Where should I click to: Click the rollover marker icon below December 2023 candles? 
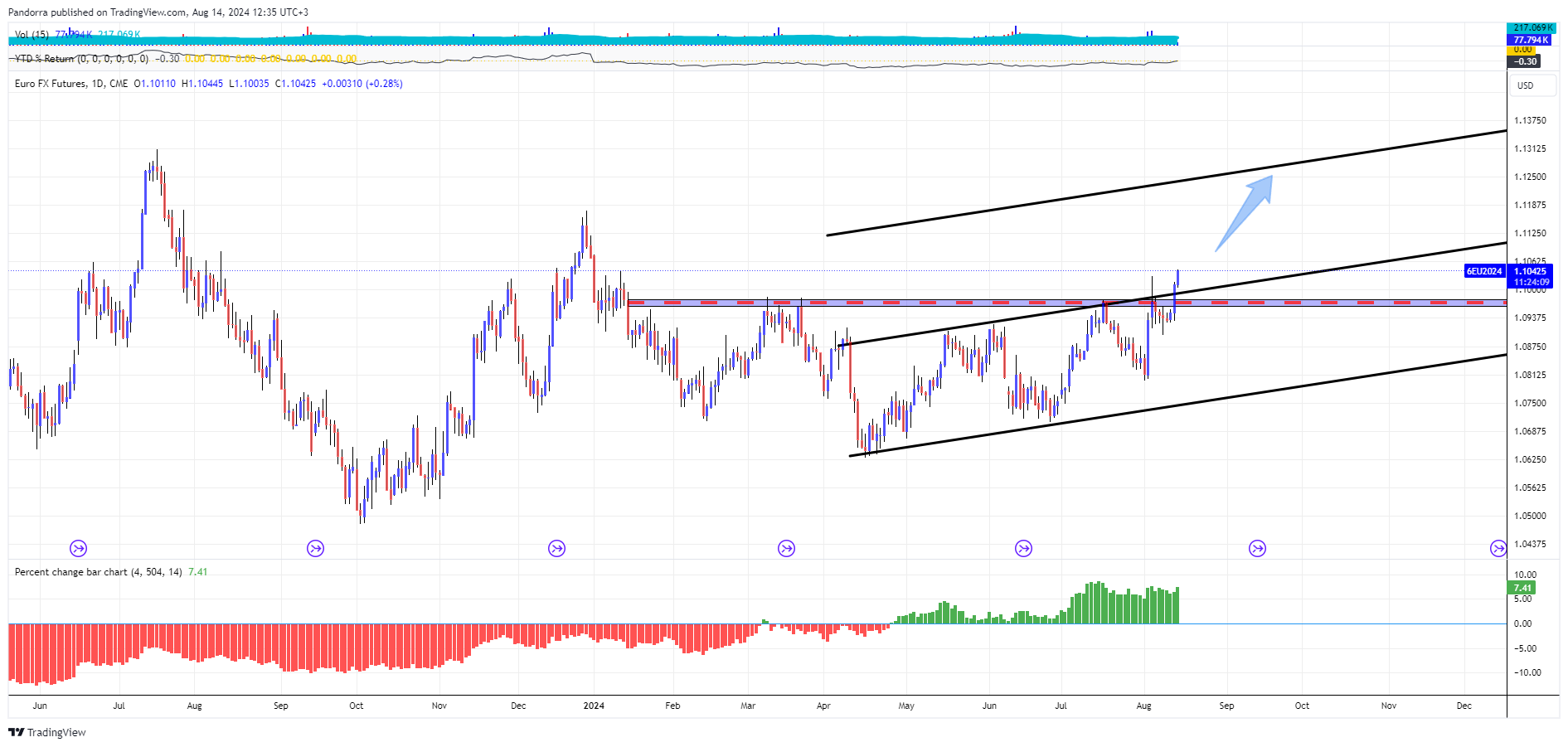(556, 548)
